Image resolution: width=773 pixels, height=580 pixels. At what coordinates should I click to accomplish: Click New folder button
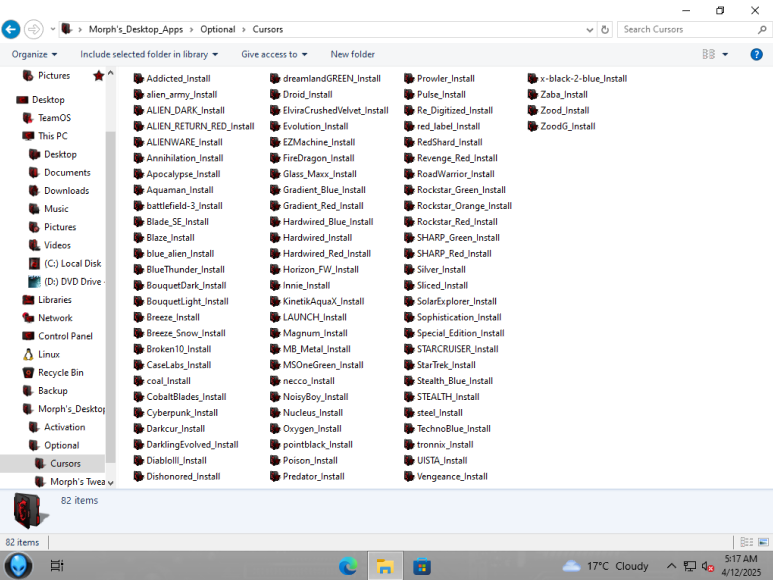tap(352, 54)
